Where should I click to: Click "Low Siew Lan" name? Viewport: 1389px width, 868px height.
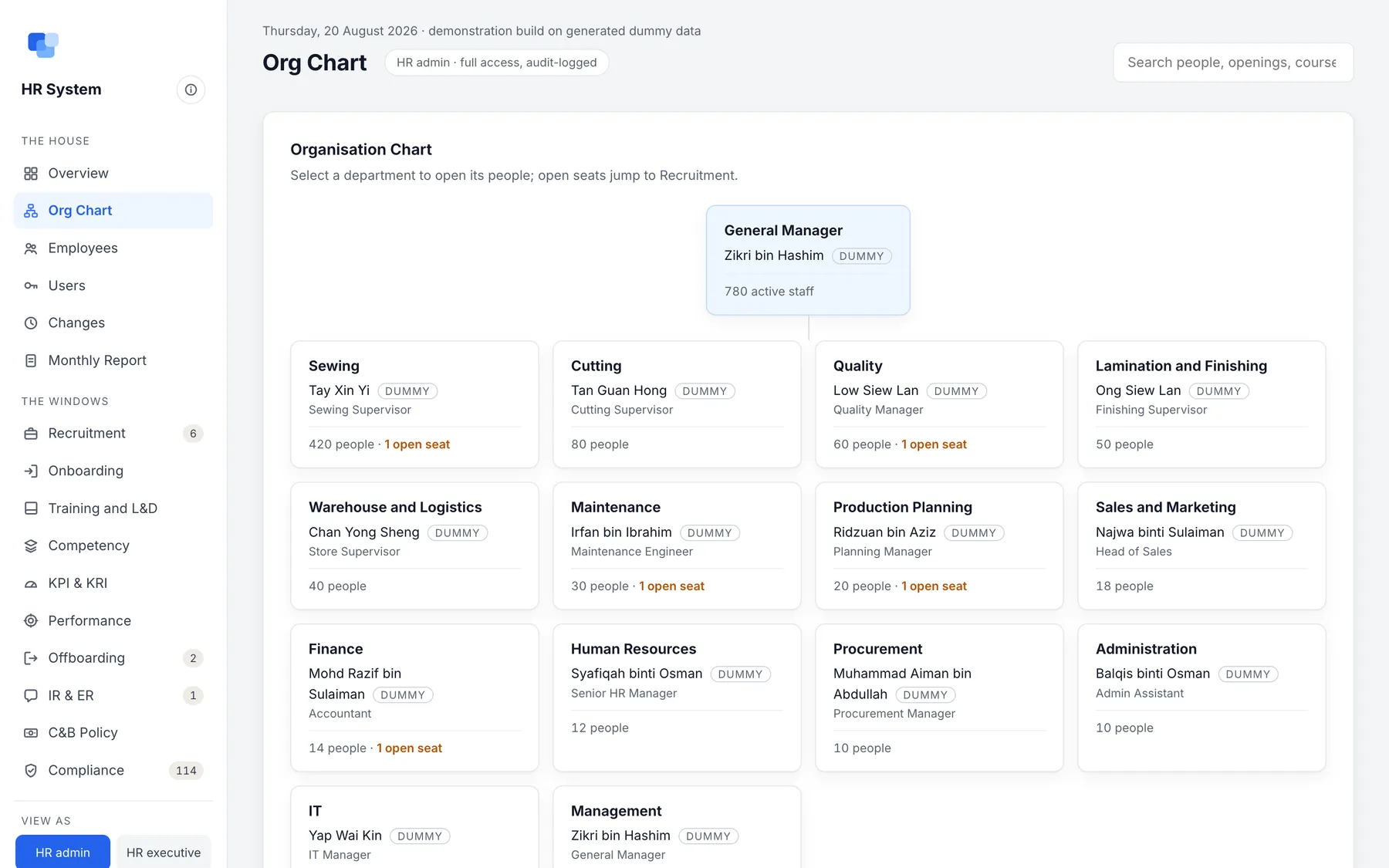point(876,390)
